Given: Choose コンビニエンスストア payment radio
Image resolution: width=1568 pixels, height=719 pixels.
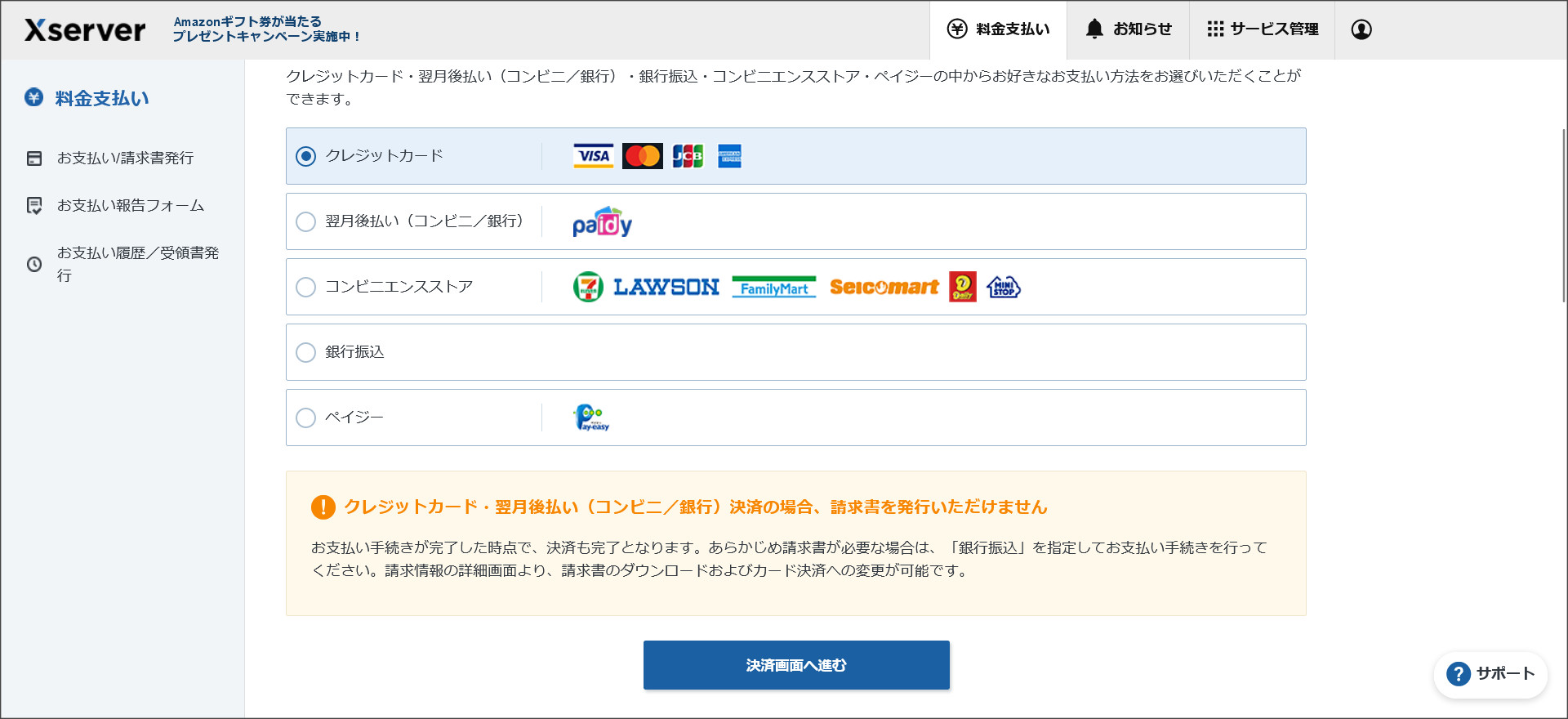Looking at the screenshot, I should [305, 287].
